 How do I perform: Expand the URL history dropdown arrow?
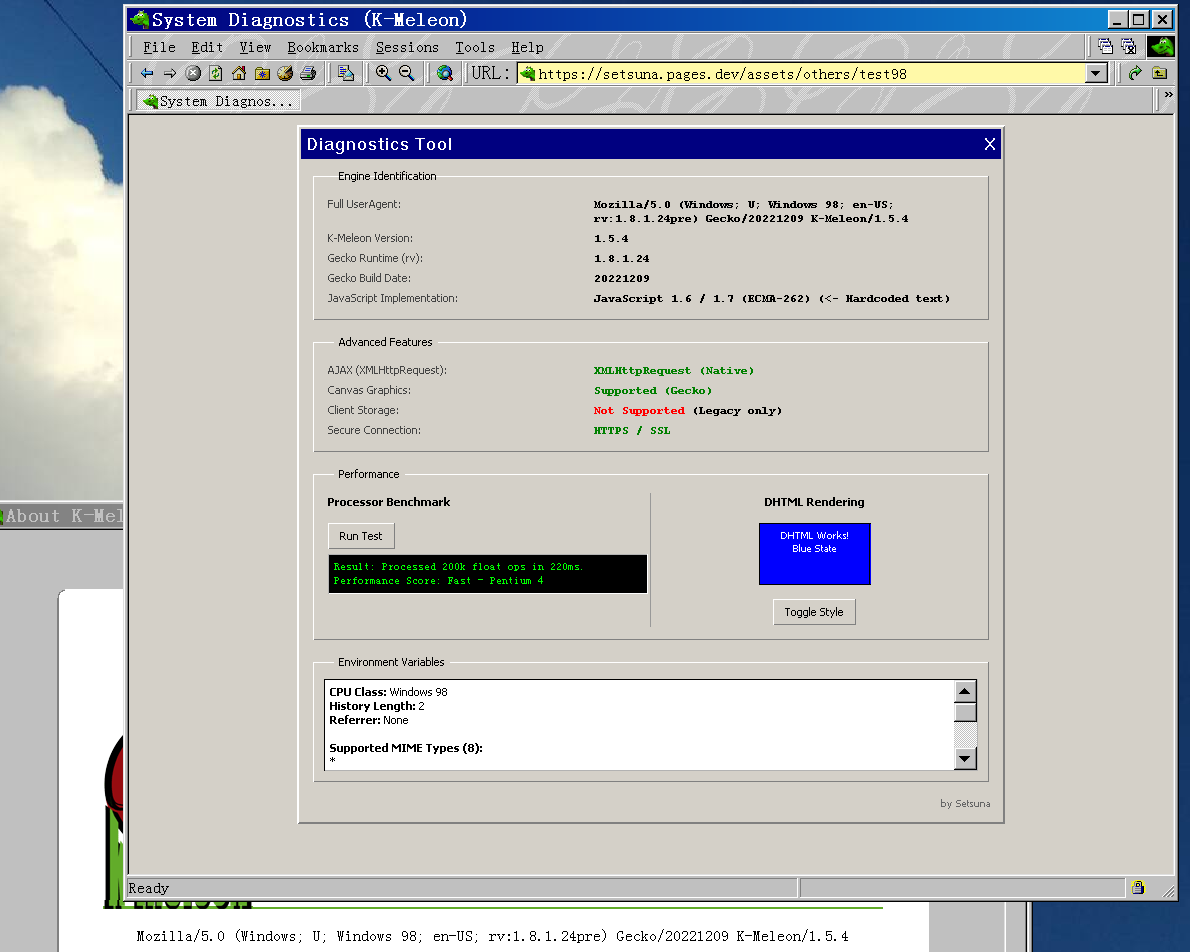pyautogui.click(x=1096, y=73)
